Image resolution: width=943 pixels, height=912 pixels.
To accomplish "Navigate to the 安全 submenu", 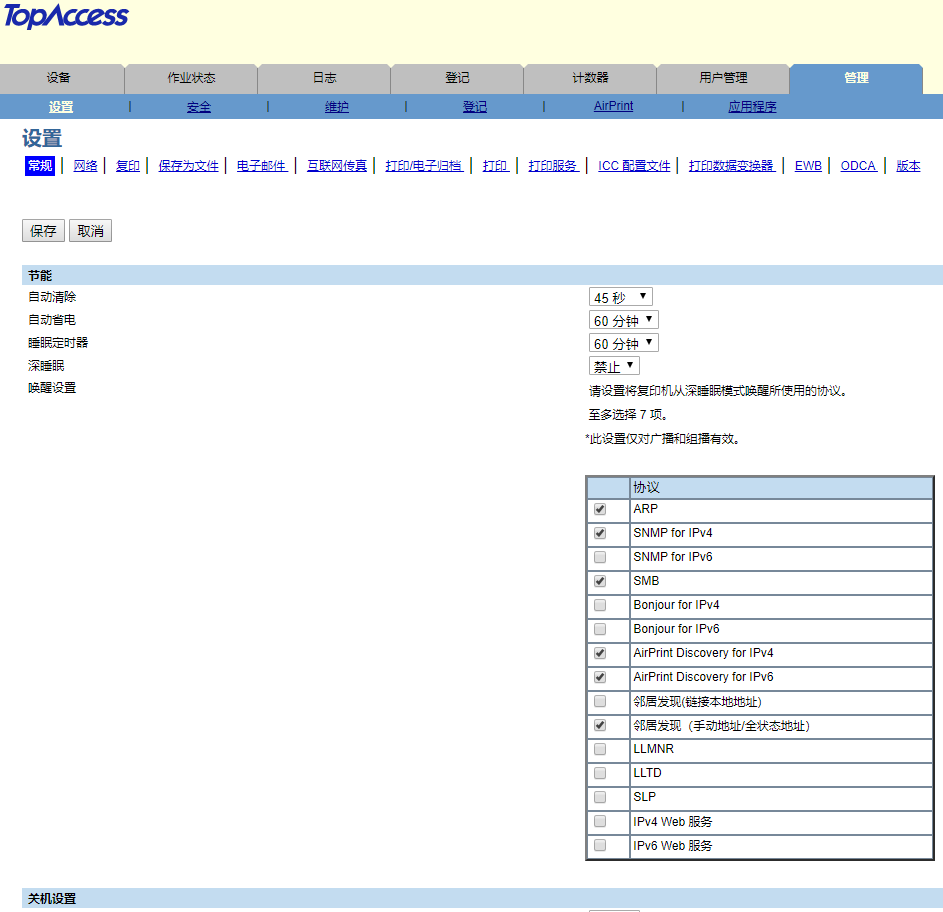I will [199, 107].
